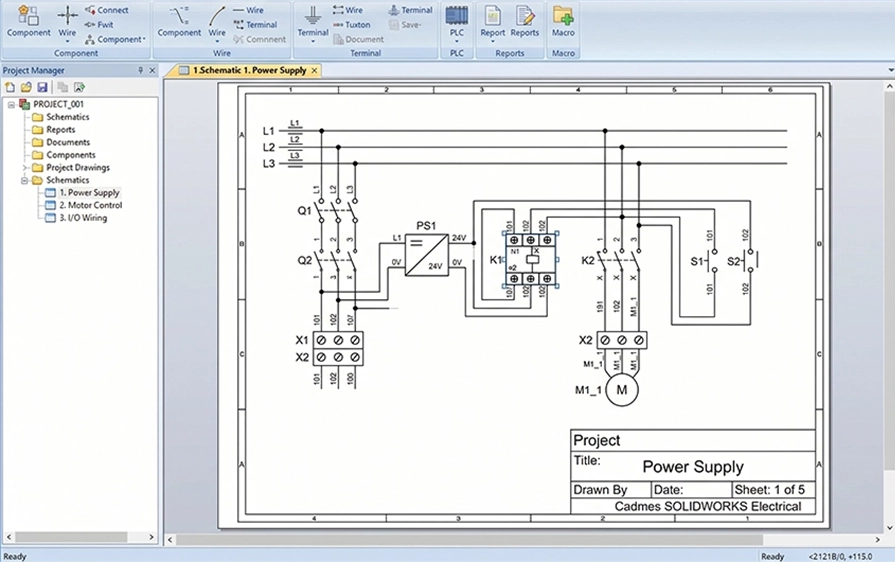Click the Document item in Terminal group
The image size is (895, 562).
click(x=358, y=39)
